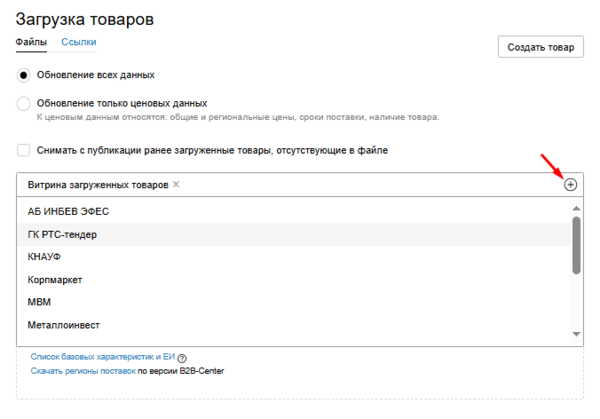Click the 'по версии B2B-Center' text

(x=181, y=371)
